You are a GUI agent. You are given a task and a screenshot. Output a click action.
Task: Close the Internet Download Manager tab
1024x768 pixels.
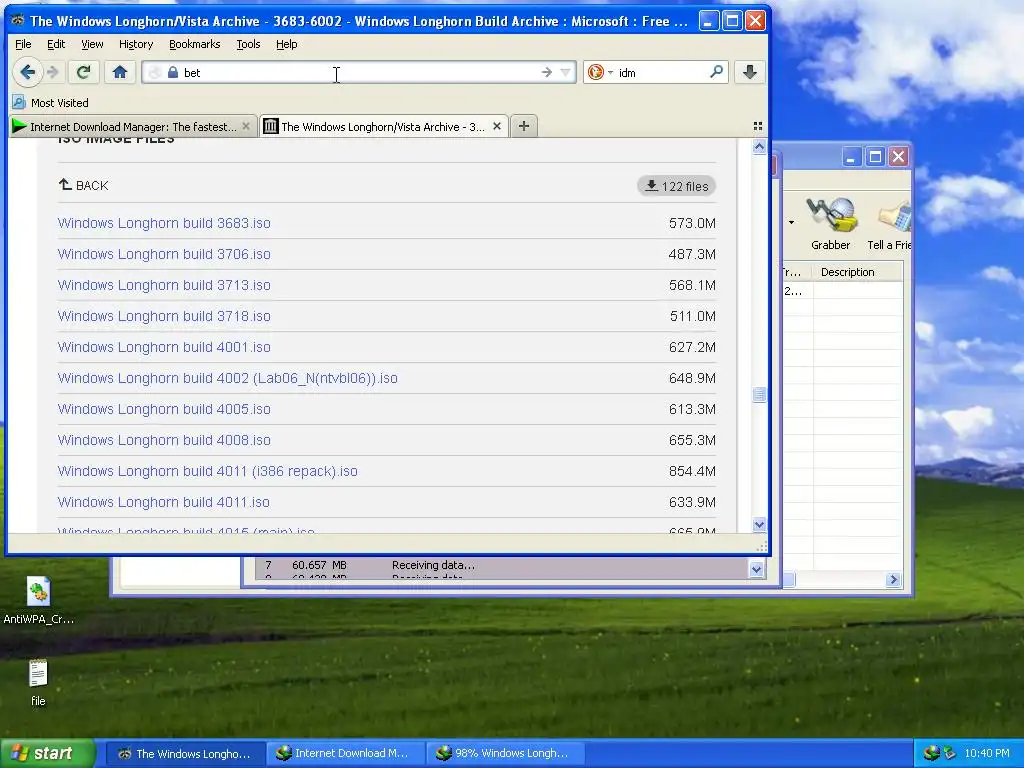(x=246, y=126)
